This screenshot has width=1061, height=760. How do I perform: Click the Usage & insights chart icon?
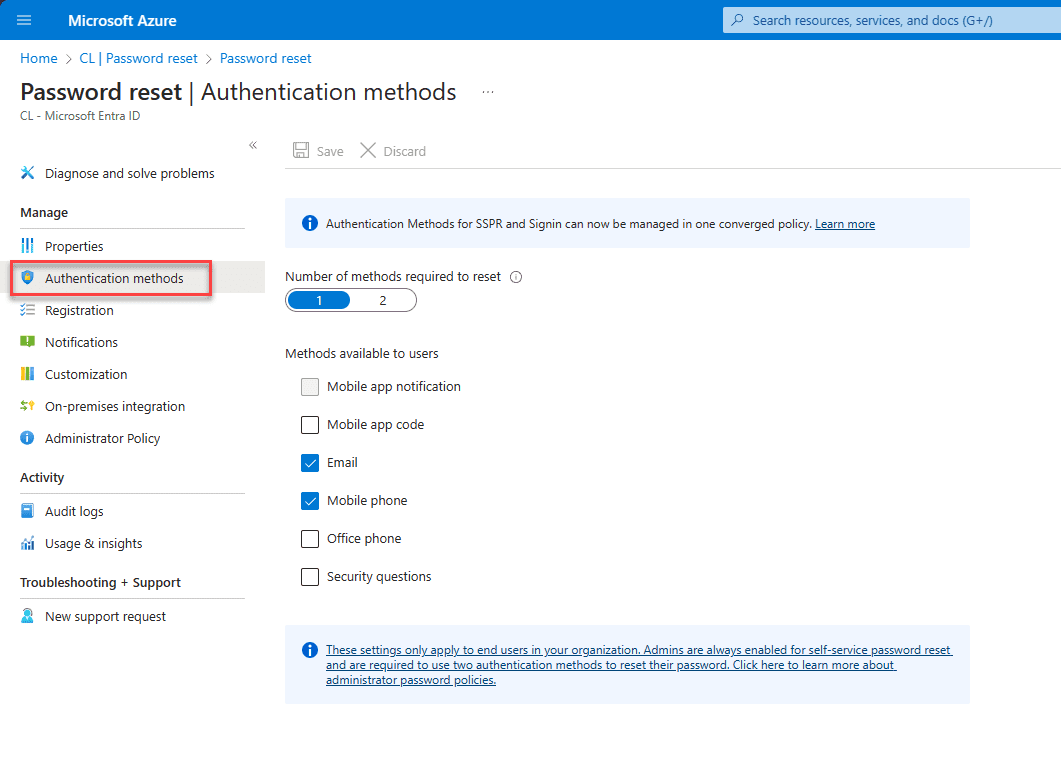pos(27,543)
